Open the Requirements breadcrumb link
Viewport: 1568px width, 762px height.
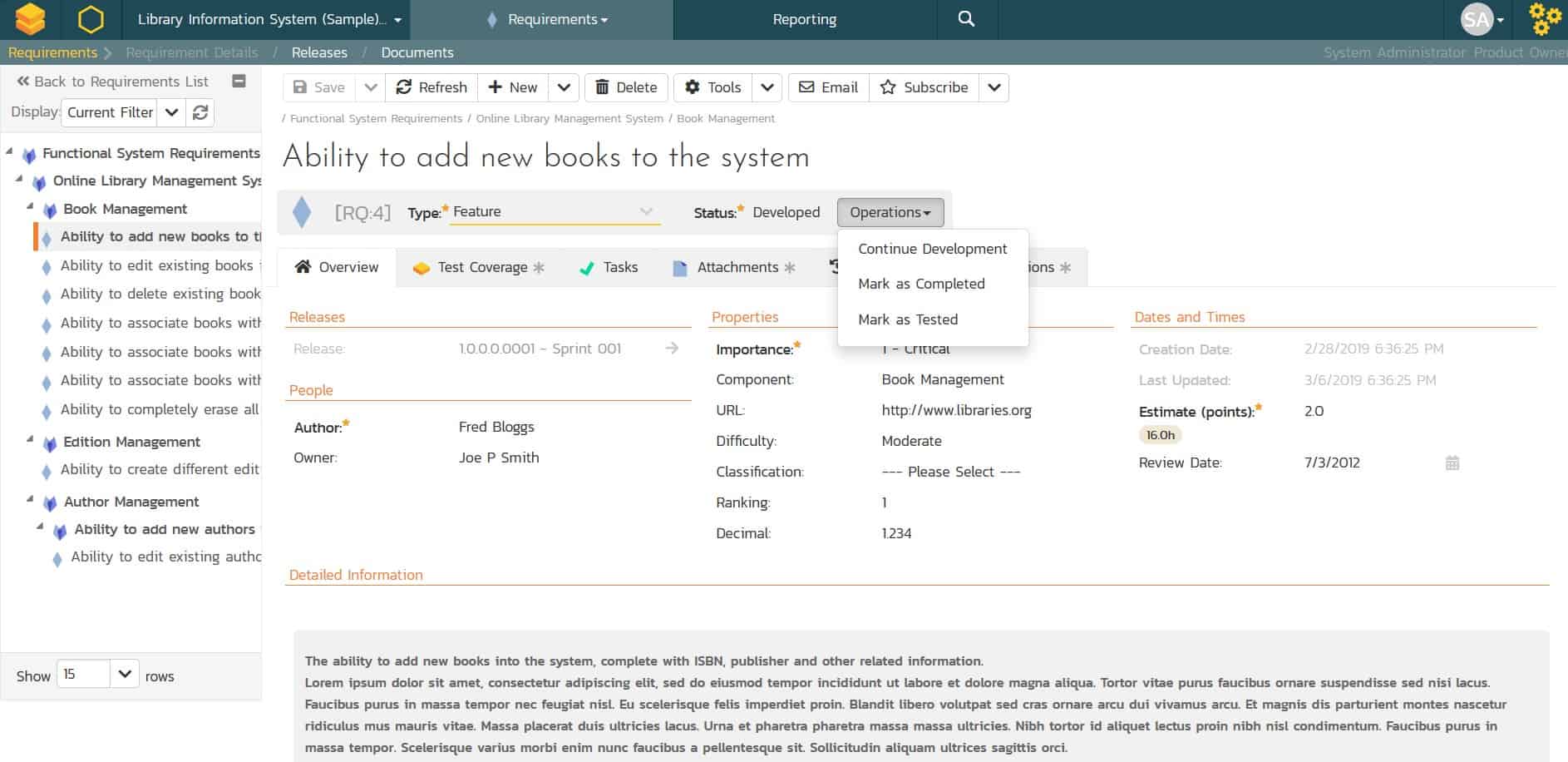click(x=52, y=52)
